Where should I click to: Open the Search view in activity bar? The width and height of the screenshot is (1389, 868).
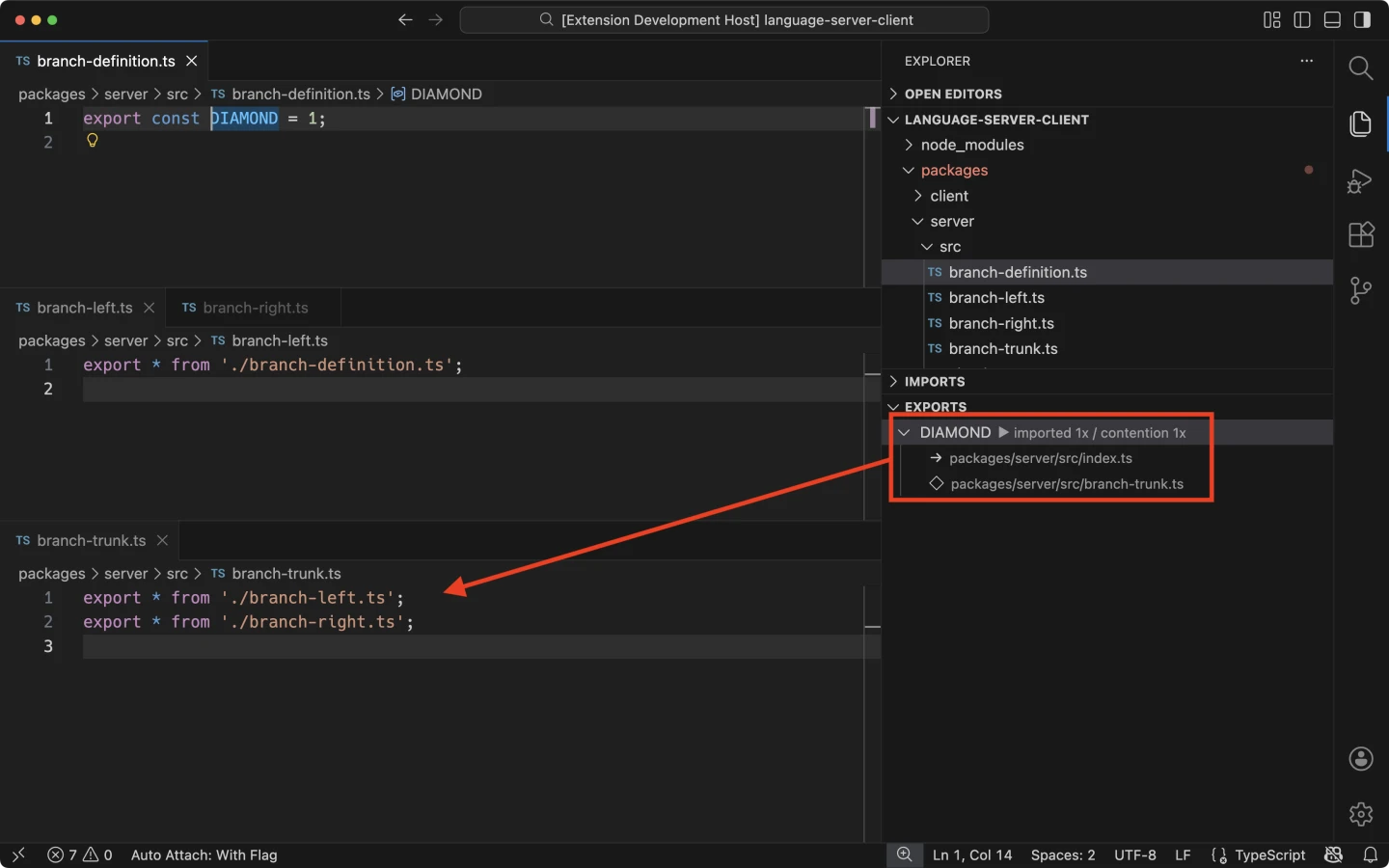1360,68
